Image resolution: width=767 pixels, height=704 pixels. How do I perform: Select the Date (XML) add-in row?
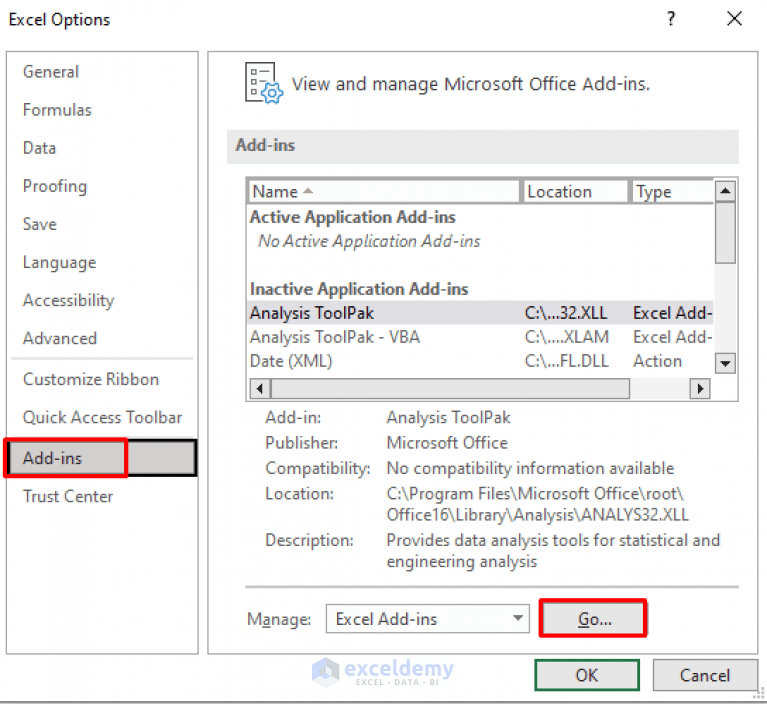(480, 361)
